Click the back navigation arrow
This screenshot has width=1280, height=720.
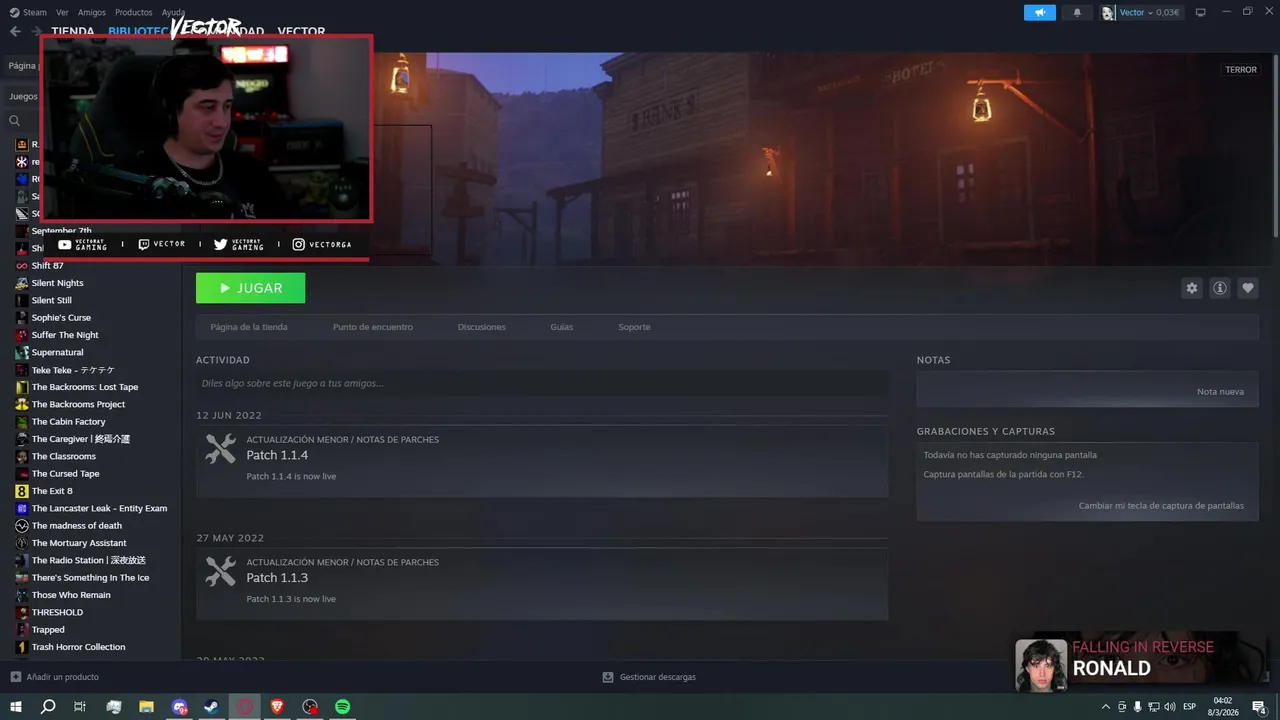pos(15,31)
